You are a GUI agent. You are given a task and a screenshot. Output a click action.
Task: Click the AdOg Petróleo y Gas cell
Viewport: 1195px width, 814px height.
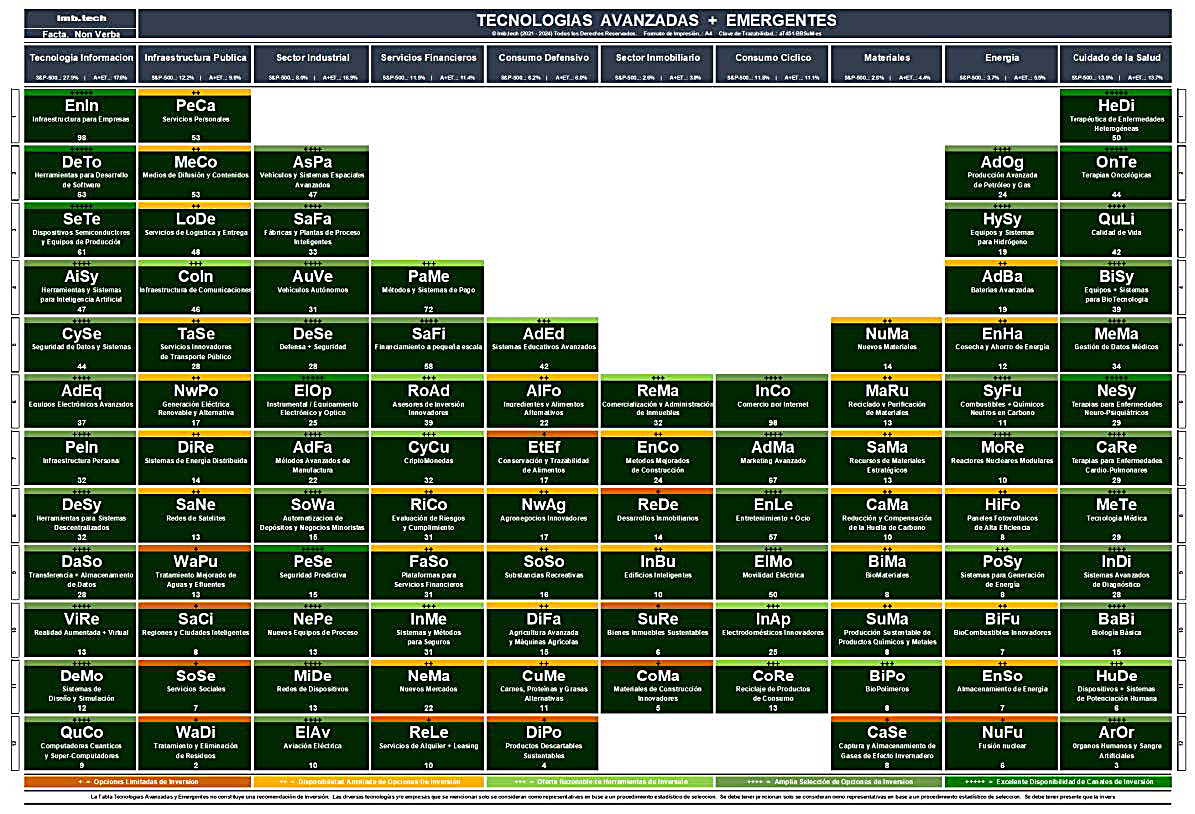(x=1002, y=172)
